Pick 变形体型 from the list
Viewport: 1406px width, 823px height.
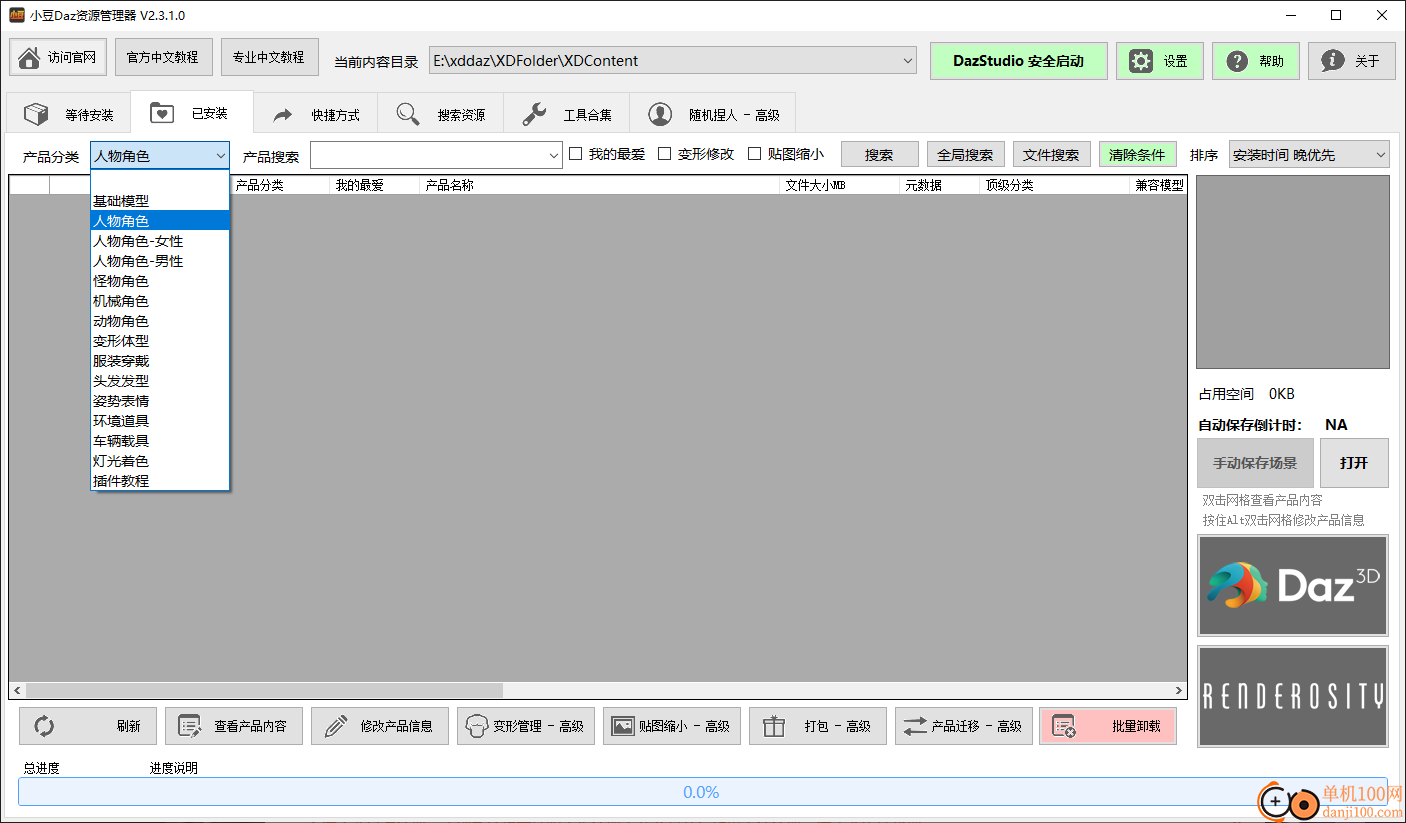tap(160, 341)
